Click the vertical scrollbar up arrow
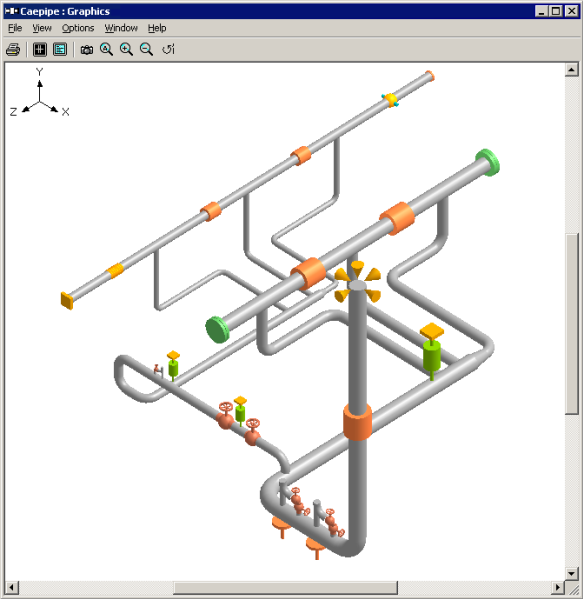This screenshot has height=600, width=584. (571, 70)
